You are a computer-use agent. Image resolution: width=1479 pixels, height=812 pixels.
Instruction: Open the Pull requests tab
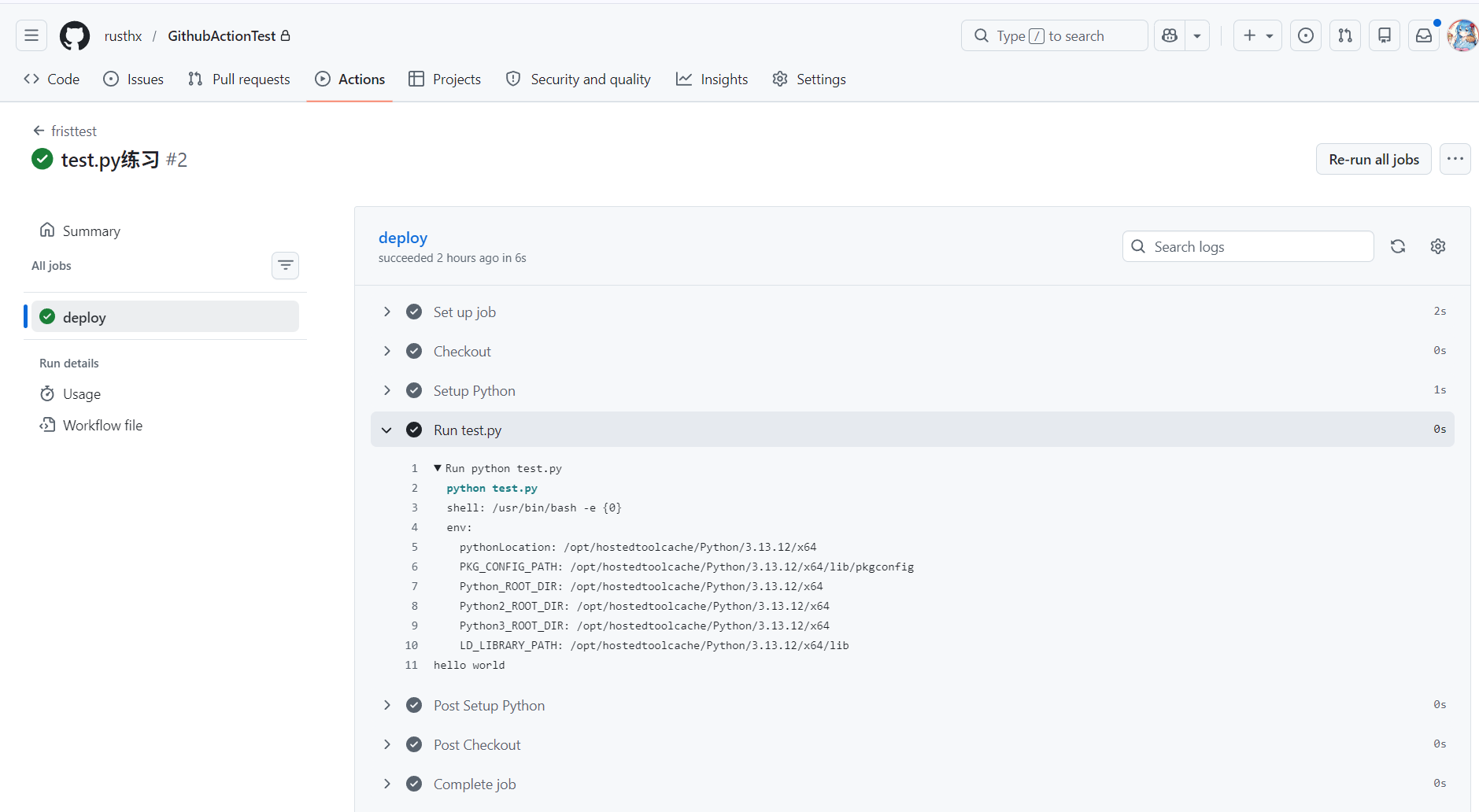(239, 79)
